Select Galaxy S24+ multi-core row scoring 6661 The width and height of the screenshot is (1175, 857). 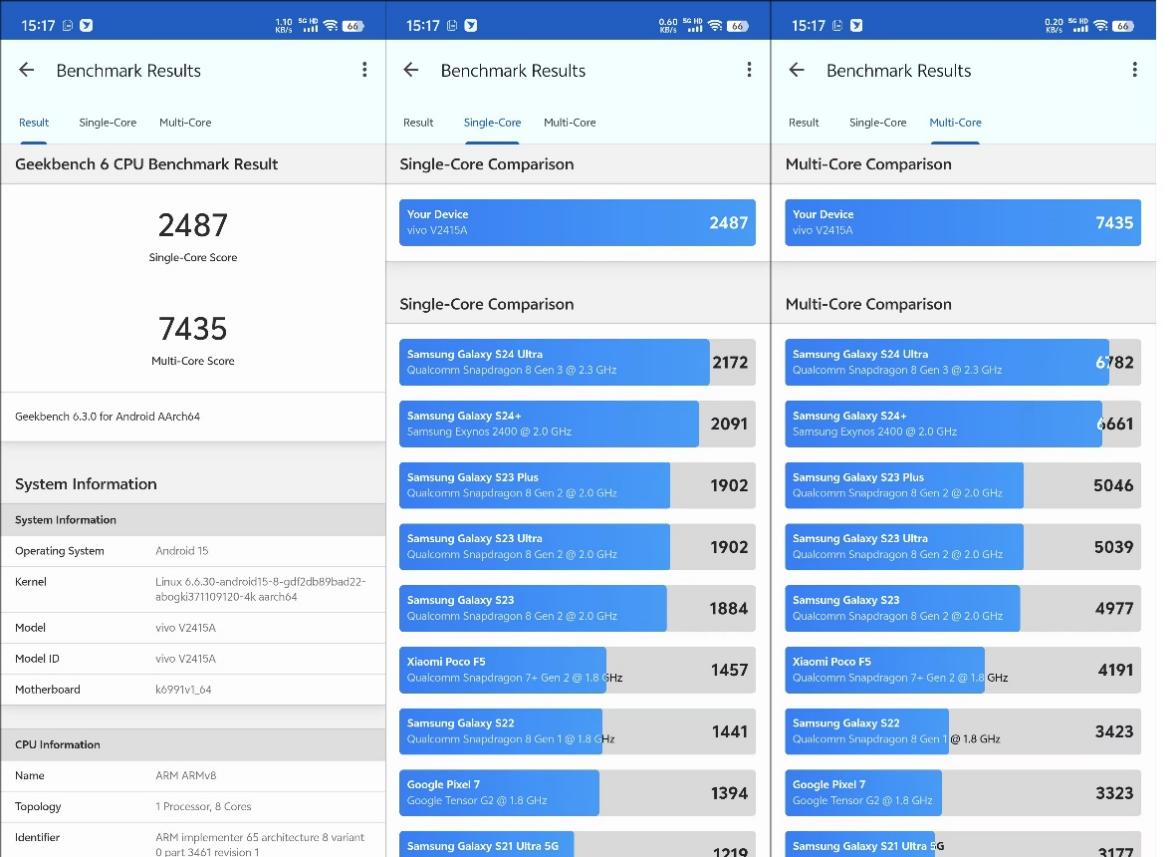click(x=963, y=424)
